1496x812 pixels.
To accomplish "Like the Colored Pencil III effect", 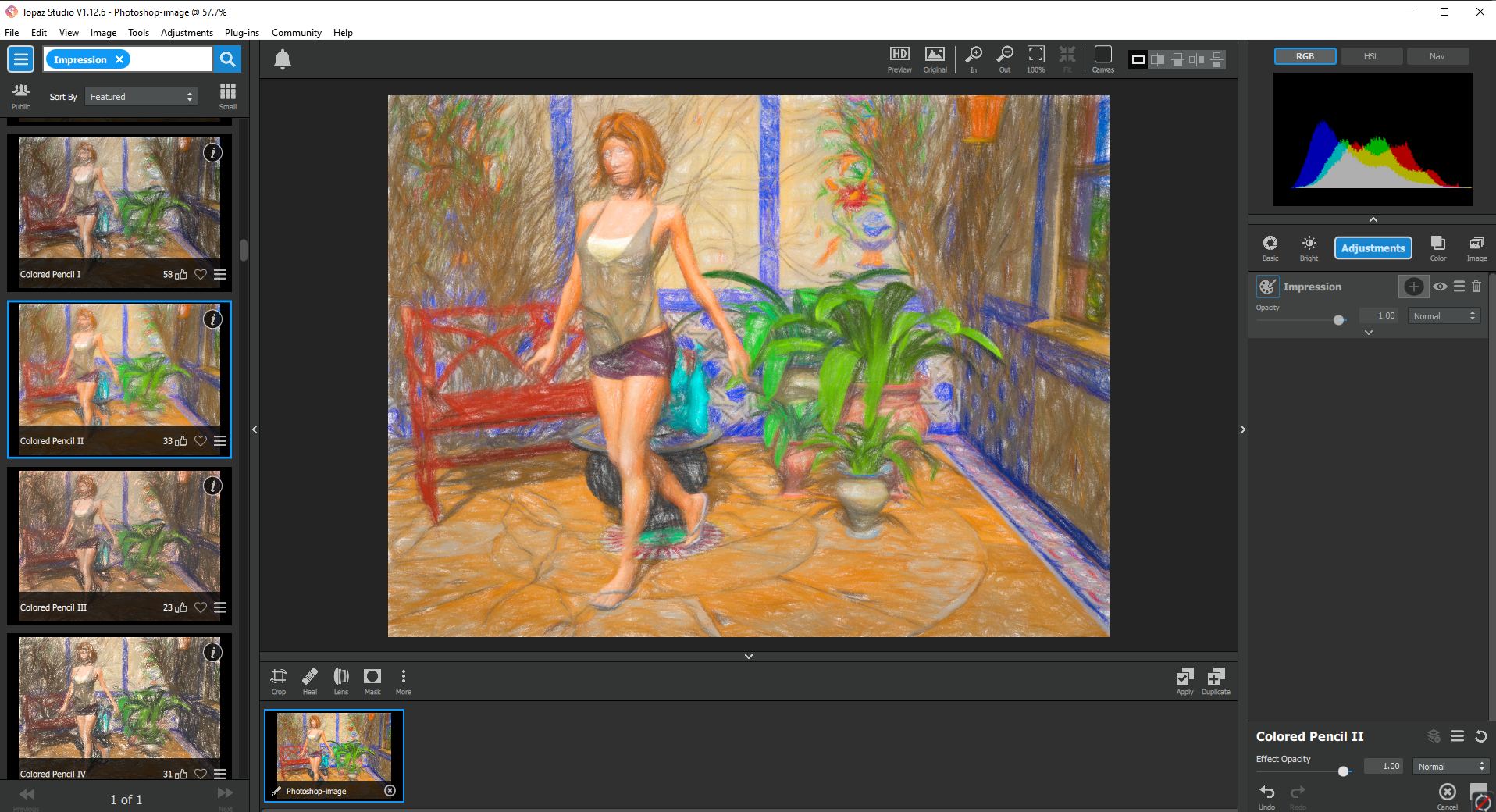I will (x=181, y=607).
